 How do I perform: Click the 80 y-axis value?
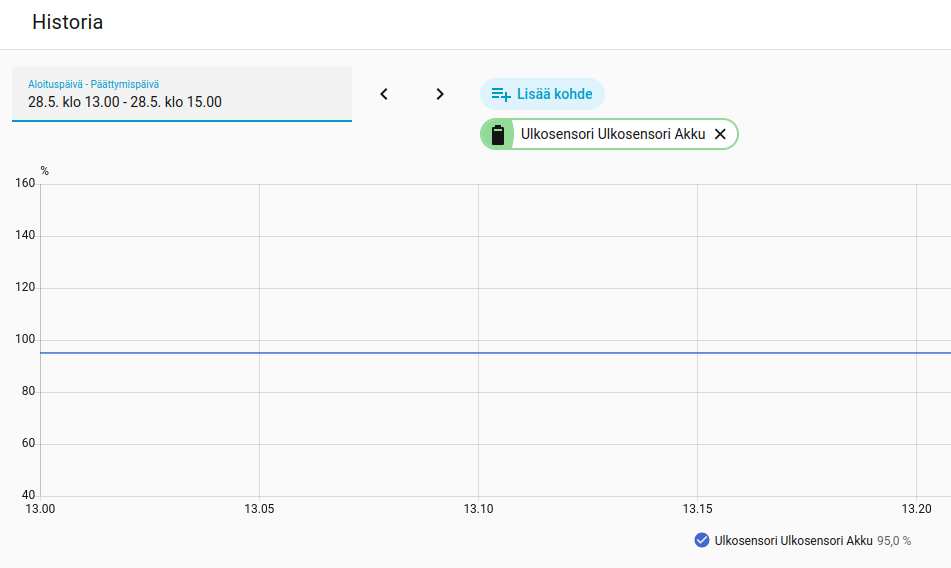(x=29, y=392)
